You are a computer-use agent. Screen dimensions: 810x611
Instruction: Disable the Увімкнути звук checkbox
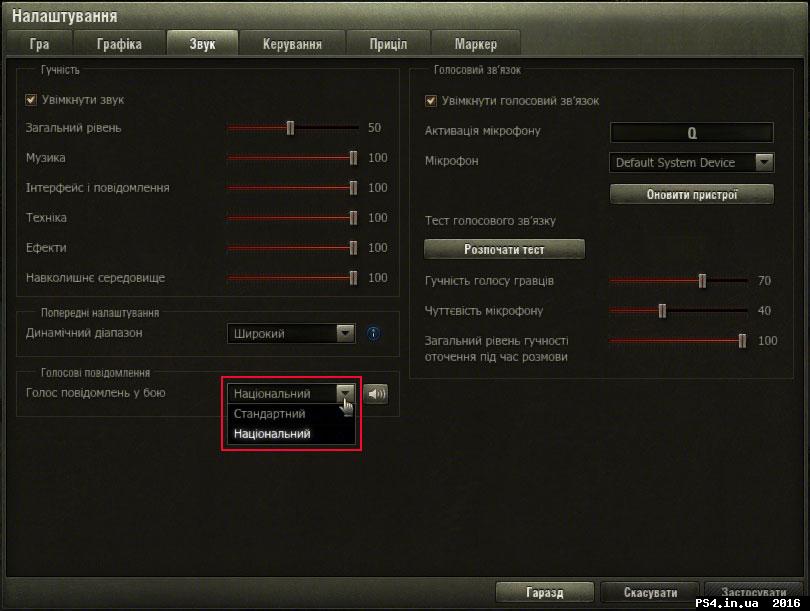31,99
